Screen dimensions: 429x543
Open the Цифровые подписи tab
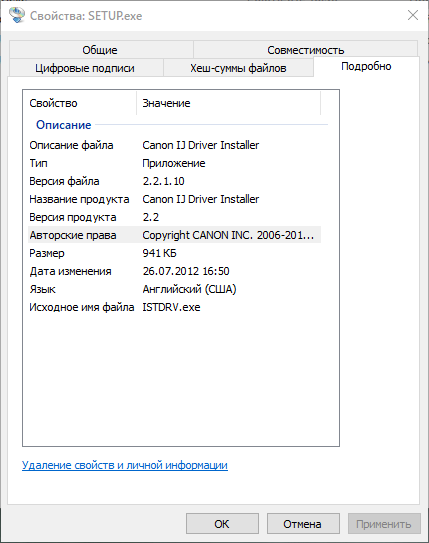coord(86,68)
